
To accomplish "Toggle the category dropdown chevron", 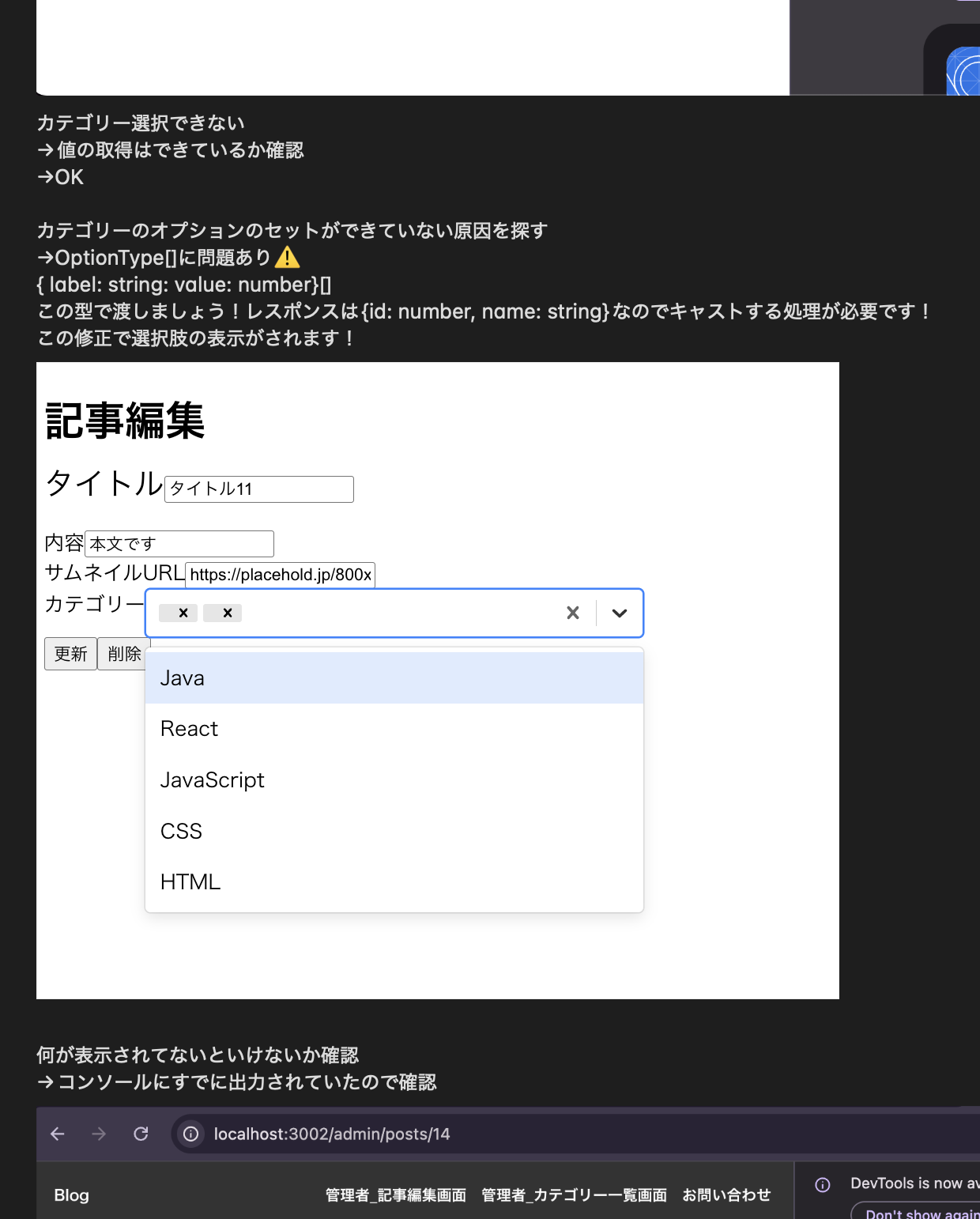I will pyautogui.click(x=620, y=613).
